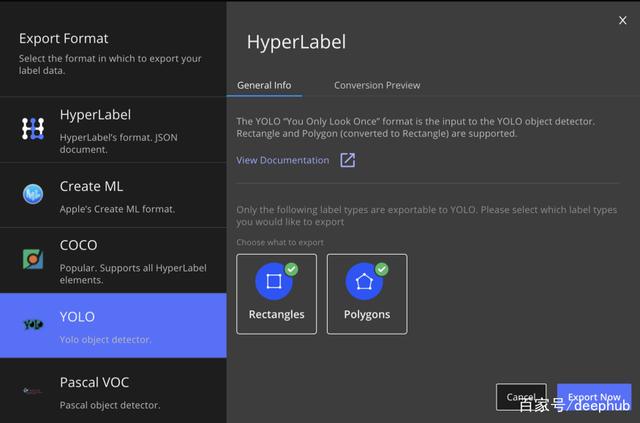This screenshot has width=640, height=423.
Task: Select the YOLO format title
Action: (77, 317)
